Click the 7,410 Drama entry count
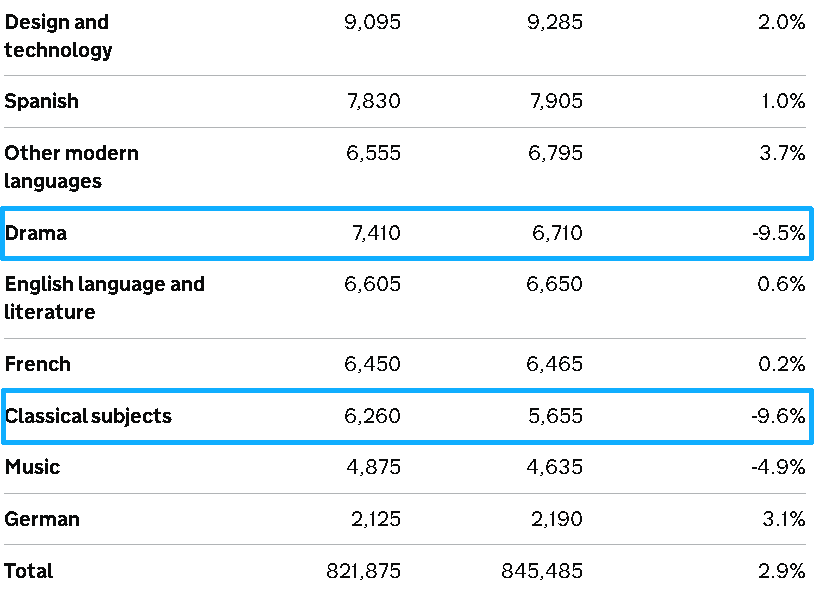 coord(376,233)
